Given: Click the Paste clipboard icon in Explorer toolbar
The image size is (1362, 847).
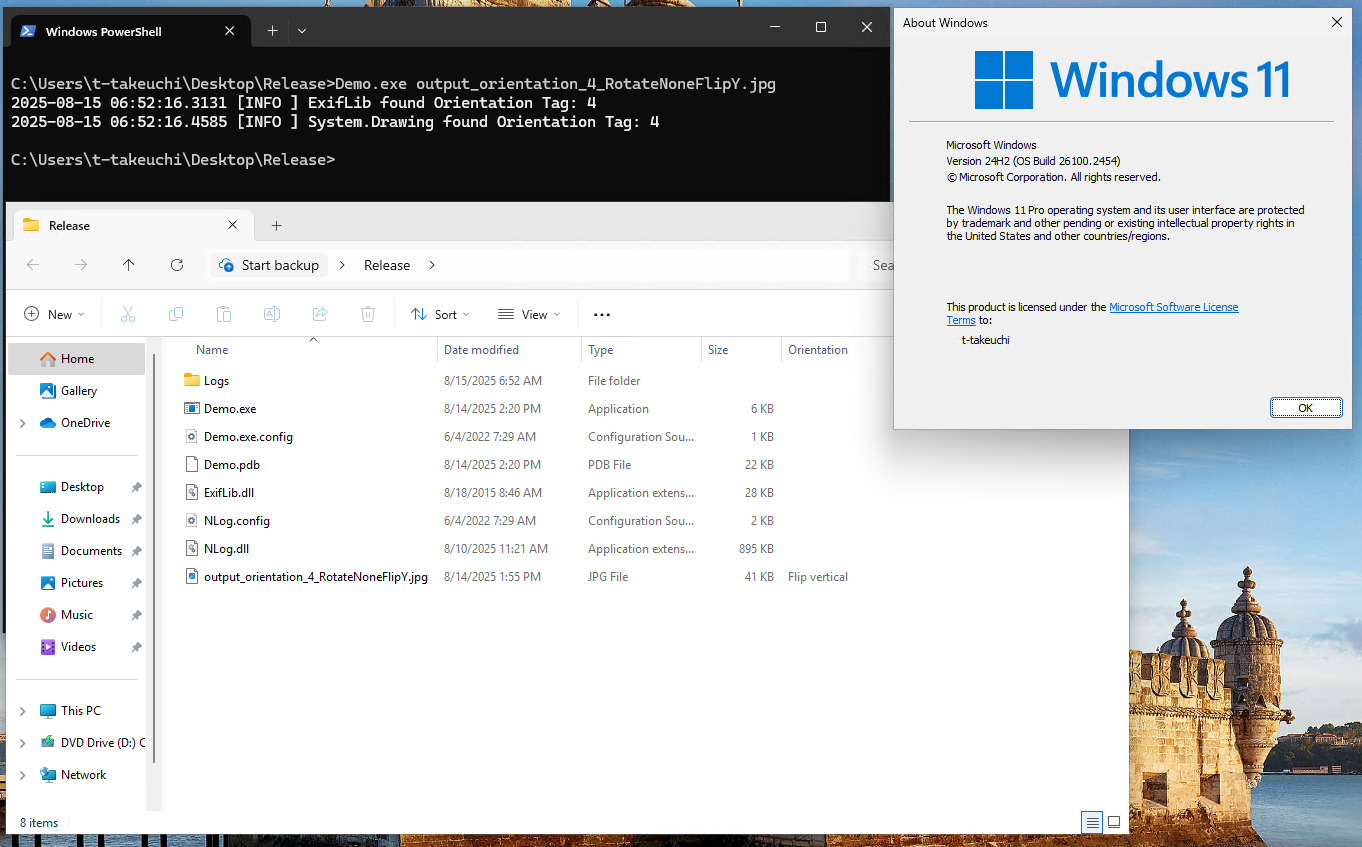Looking at the screenshot, I should [224, 314].
